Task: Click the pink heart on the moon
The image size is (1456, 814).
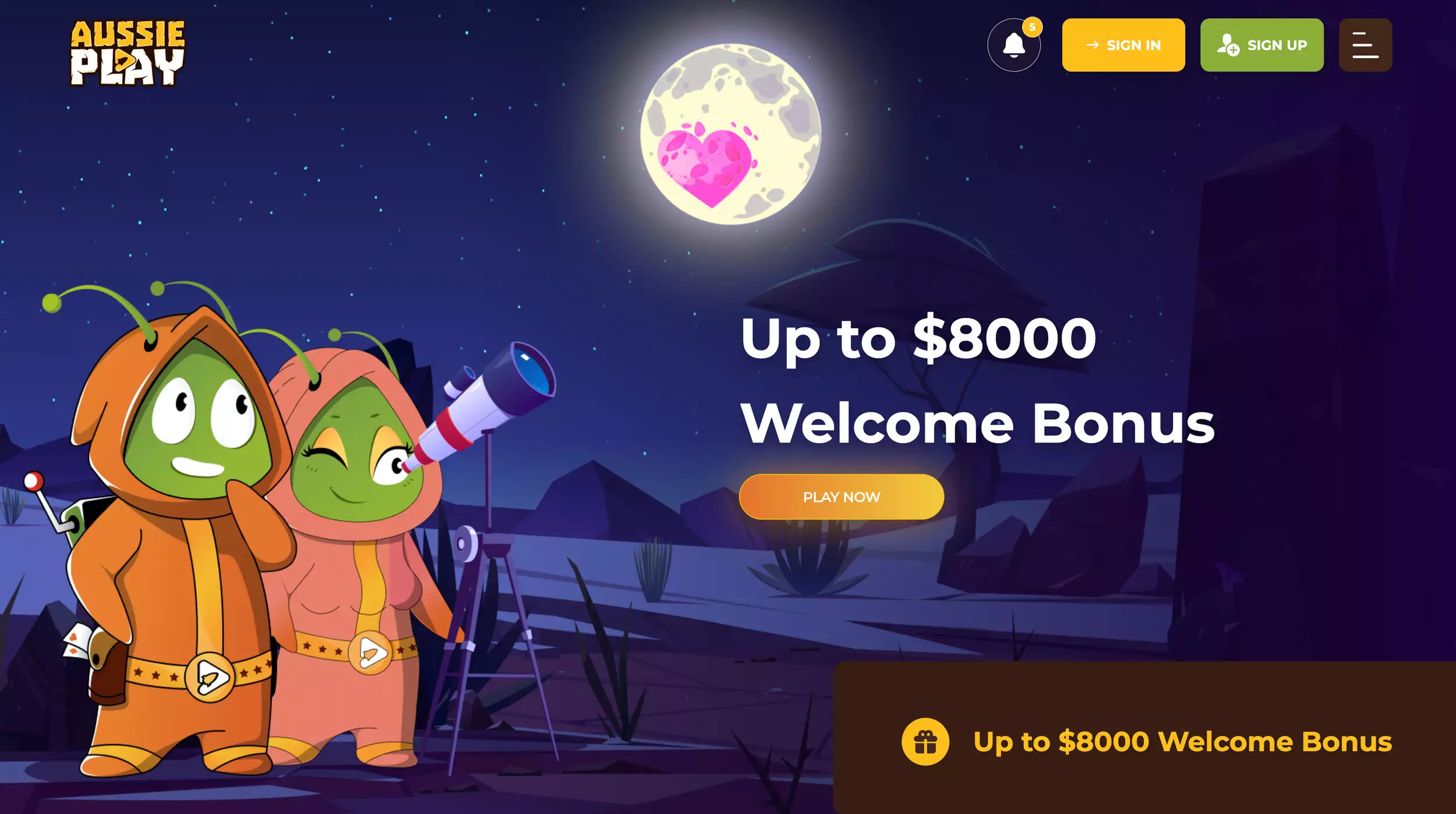Action: [x=707, y=165]
